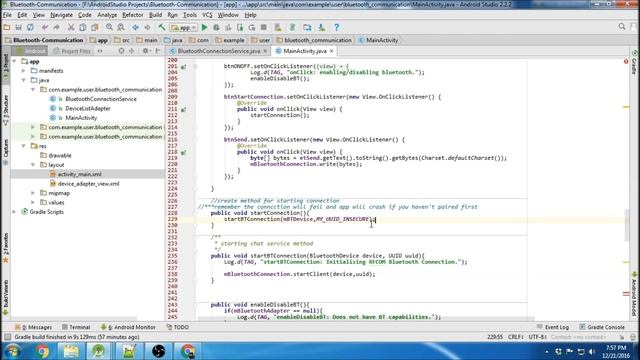Screen dimensions: 640x360
Task: Collapse the app module tree node
Action: (x=15, y=61)
